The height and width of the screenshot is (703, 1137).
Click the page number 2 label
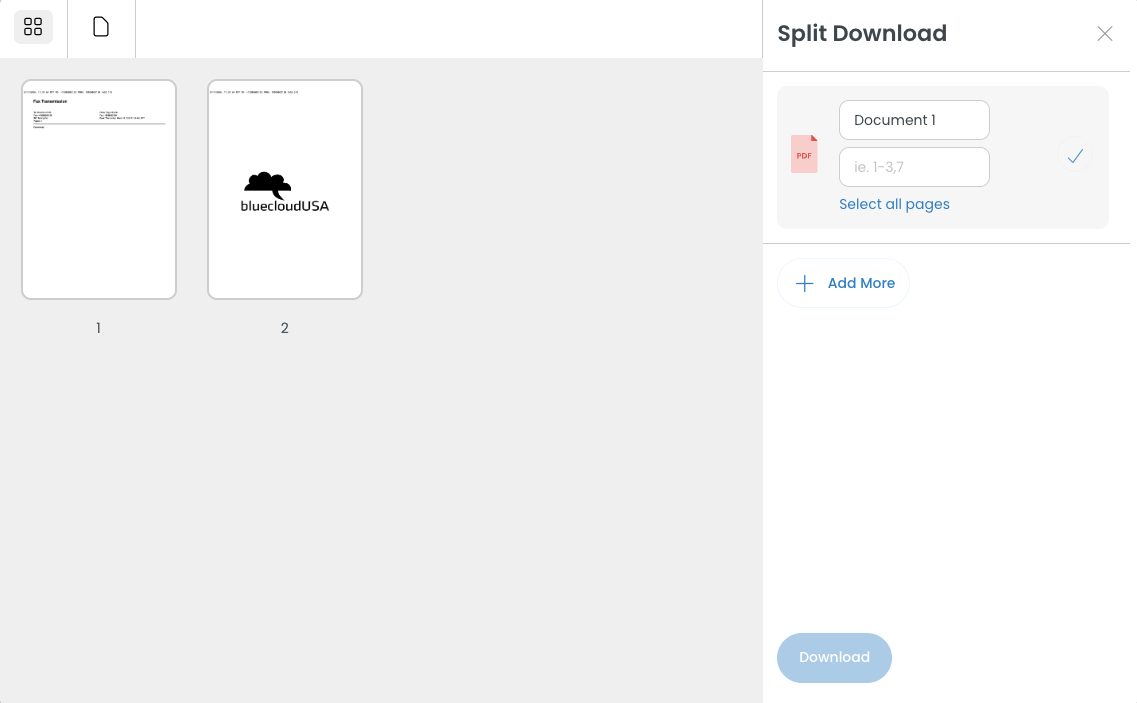pos(284,328)
